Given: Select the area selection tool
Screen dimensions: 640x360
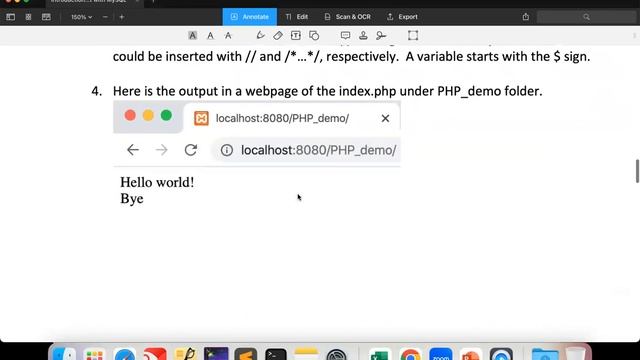Looking at the screenshot, I should point(413,36).
